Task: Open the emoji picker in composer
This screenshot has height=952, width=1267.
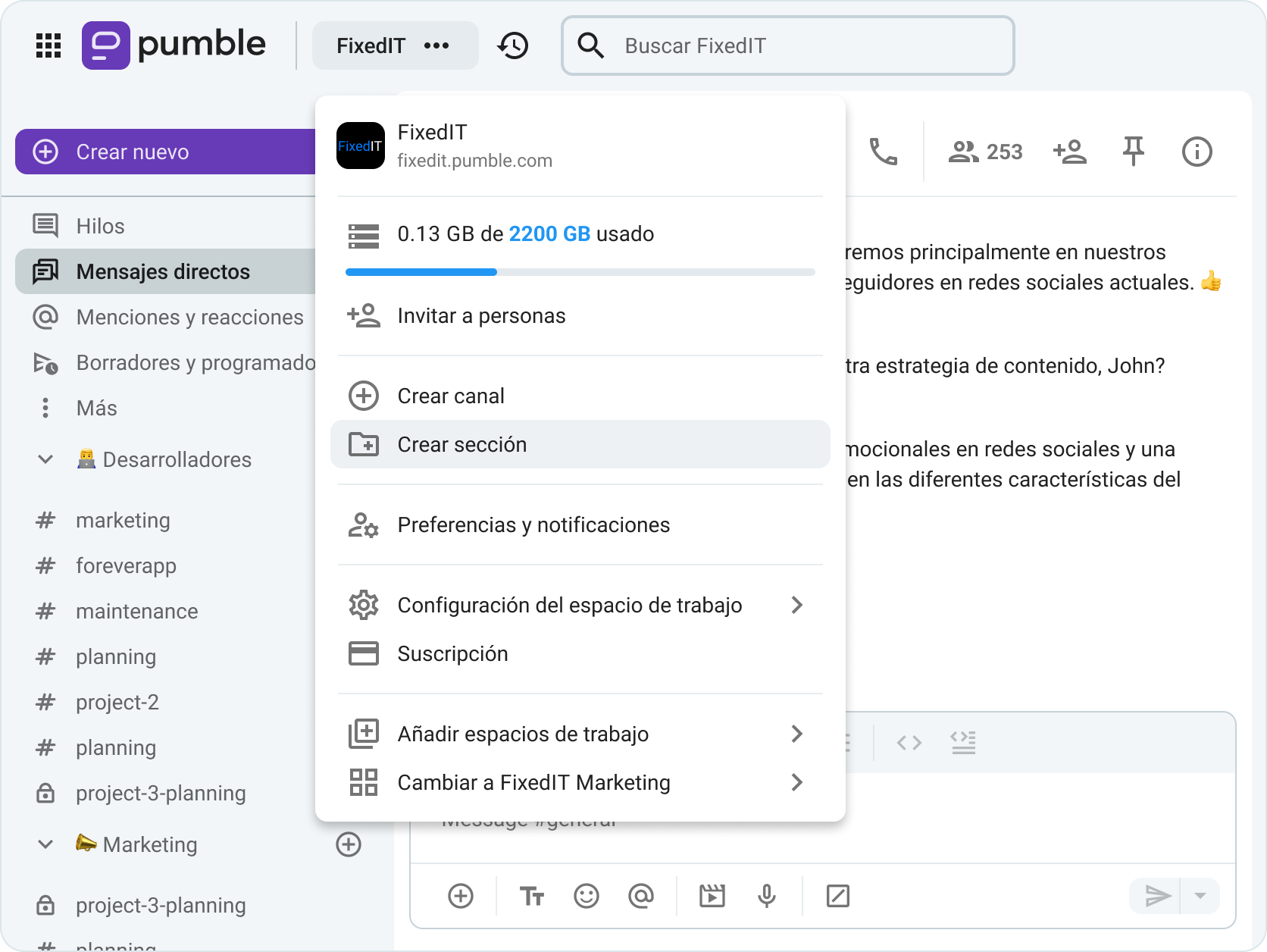Action: 586,896
